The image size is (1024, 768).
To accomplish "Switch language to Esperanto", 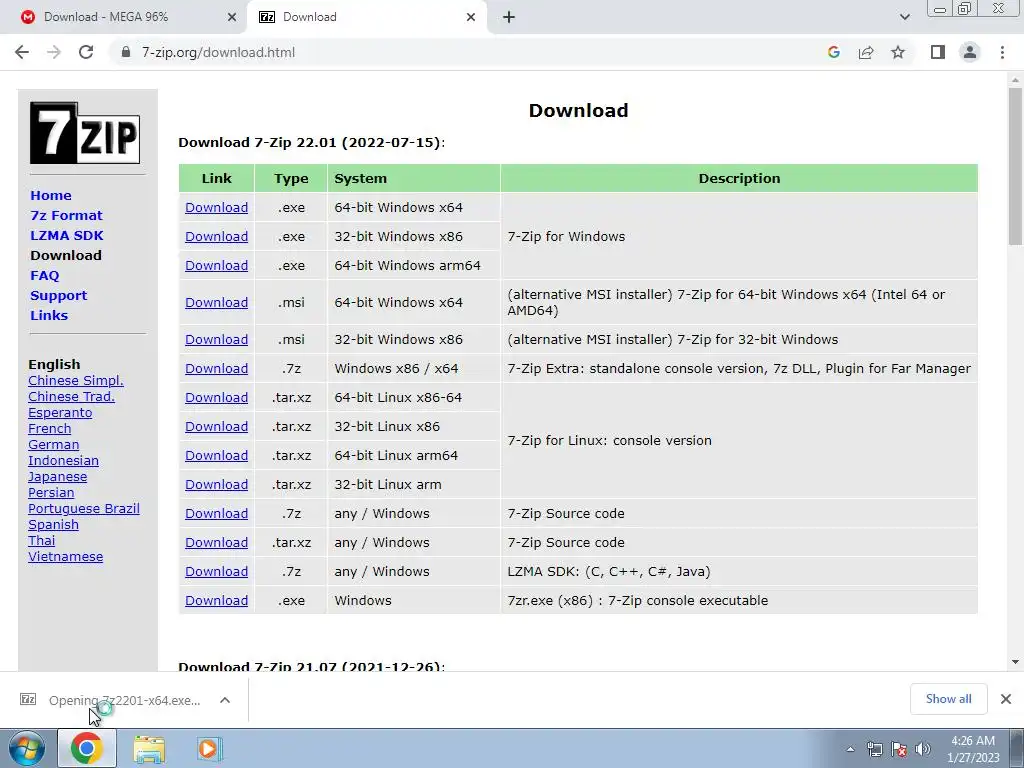I will (x=60, y=413).
